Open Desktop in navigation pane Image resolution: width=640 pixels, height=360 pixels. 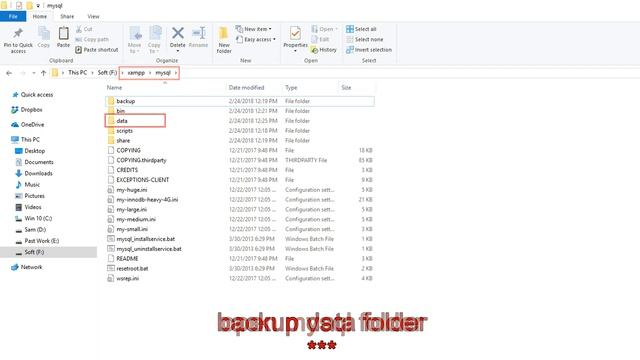tap(30, 151)
